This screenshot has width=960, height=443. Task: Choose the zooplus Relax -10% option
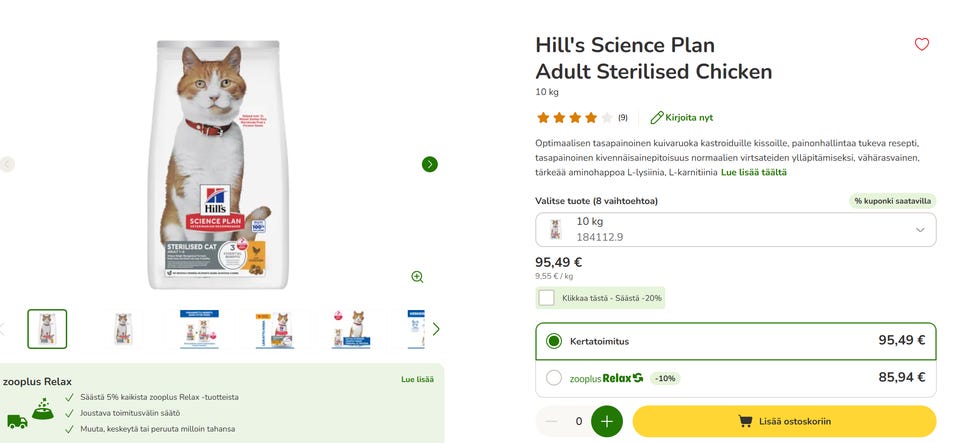[x=554, y=378]
